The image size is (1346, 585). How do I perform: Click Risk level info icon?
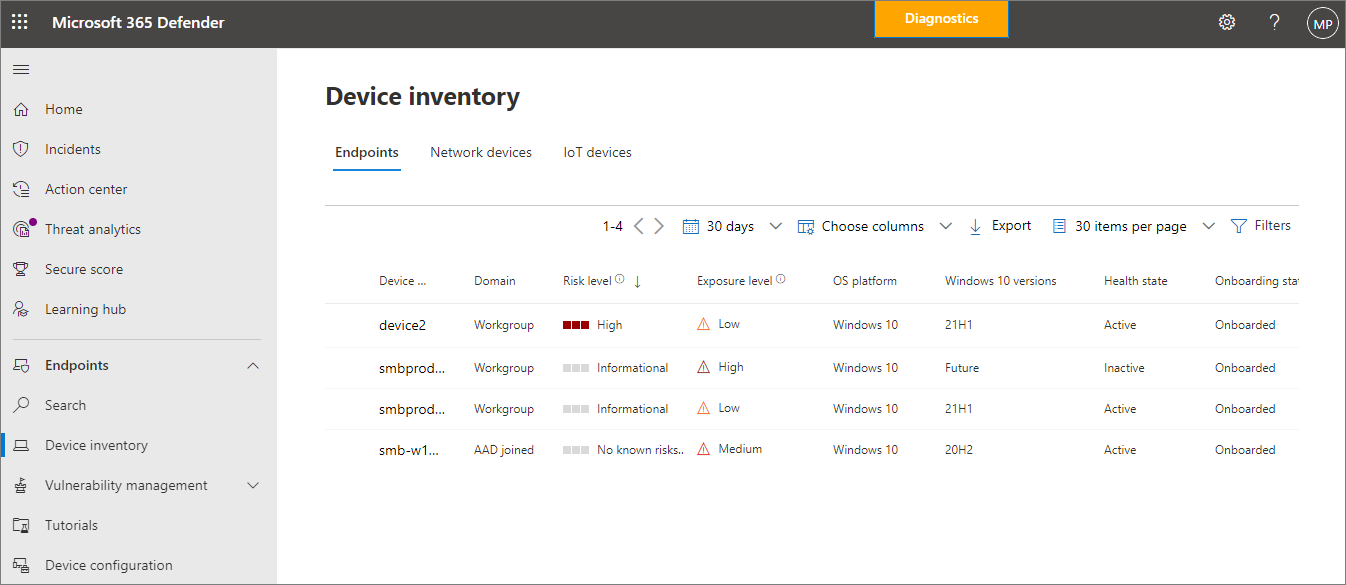[620, 280]
